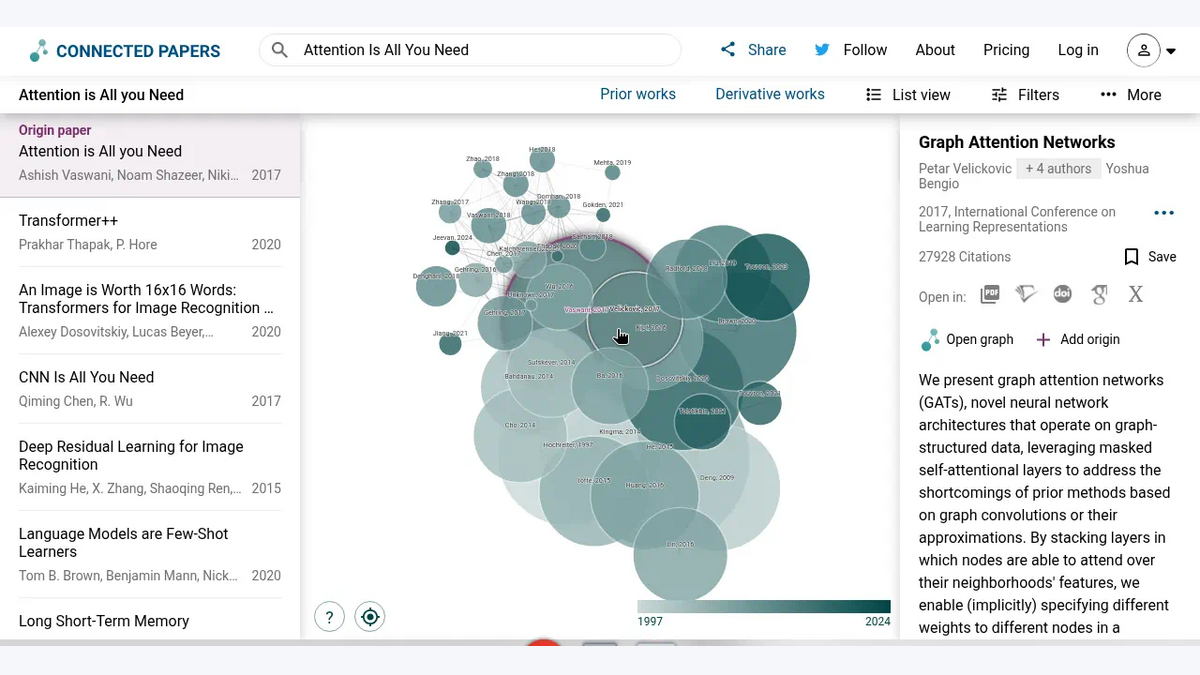Click the Cho, 2014 graph node

(x=520, y=435)
